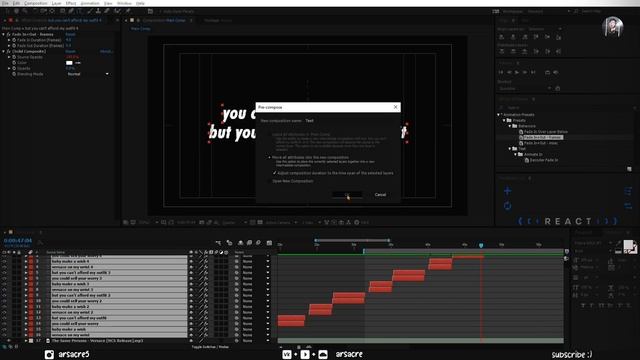Open the Effect menu

coord(71,3)
